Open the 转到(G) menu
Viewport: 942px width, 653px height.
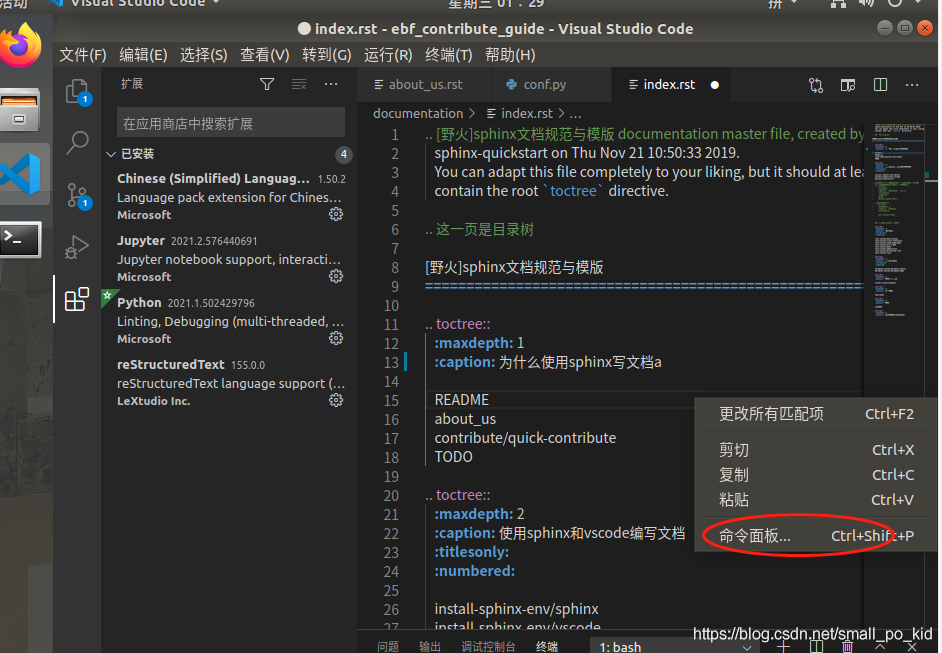[326, 55]
